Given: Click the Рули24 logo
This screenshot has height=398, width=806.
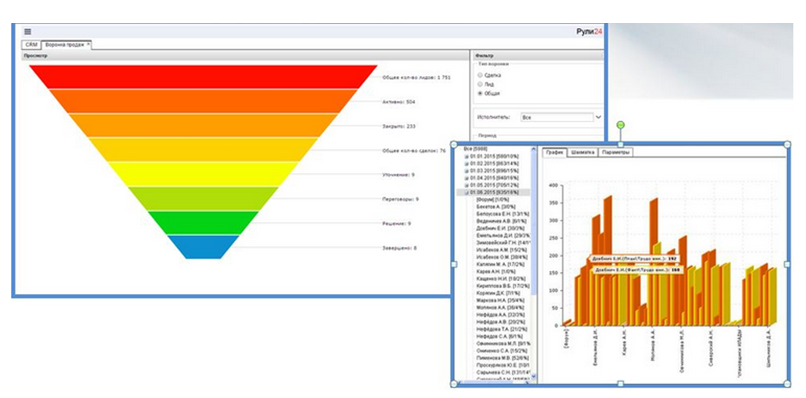Looking at the screenshot, I should [x=589, y=32].
